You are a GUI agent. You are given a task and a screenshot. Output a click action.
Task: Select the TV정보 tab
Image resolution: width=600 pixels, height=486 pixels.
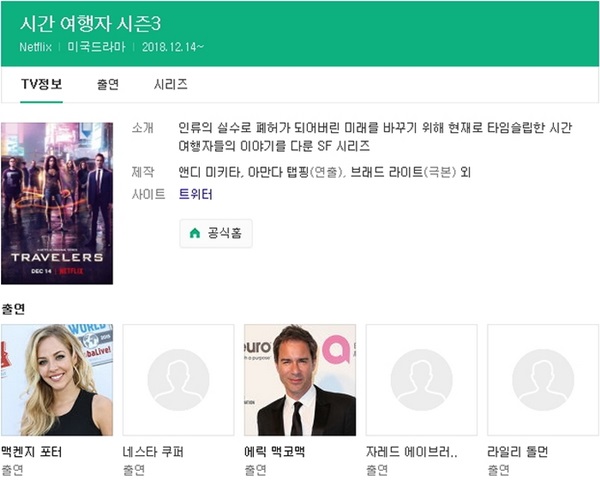(41, 84)
